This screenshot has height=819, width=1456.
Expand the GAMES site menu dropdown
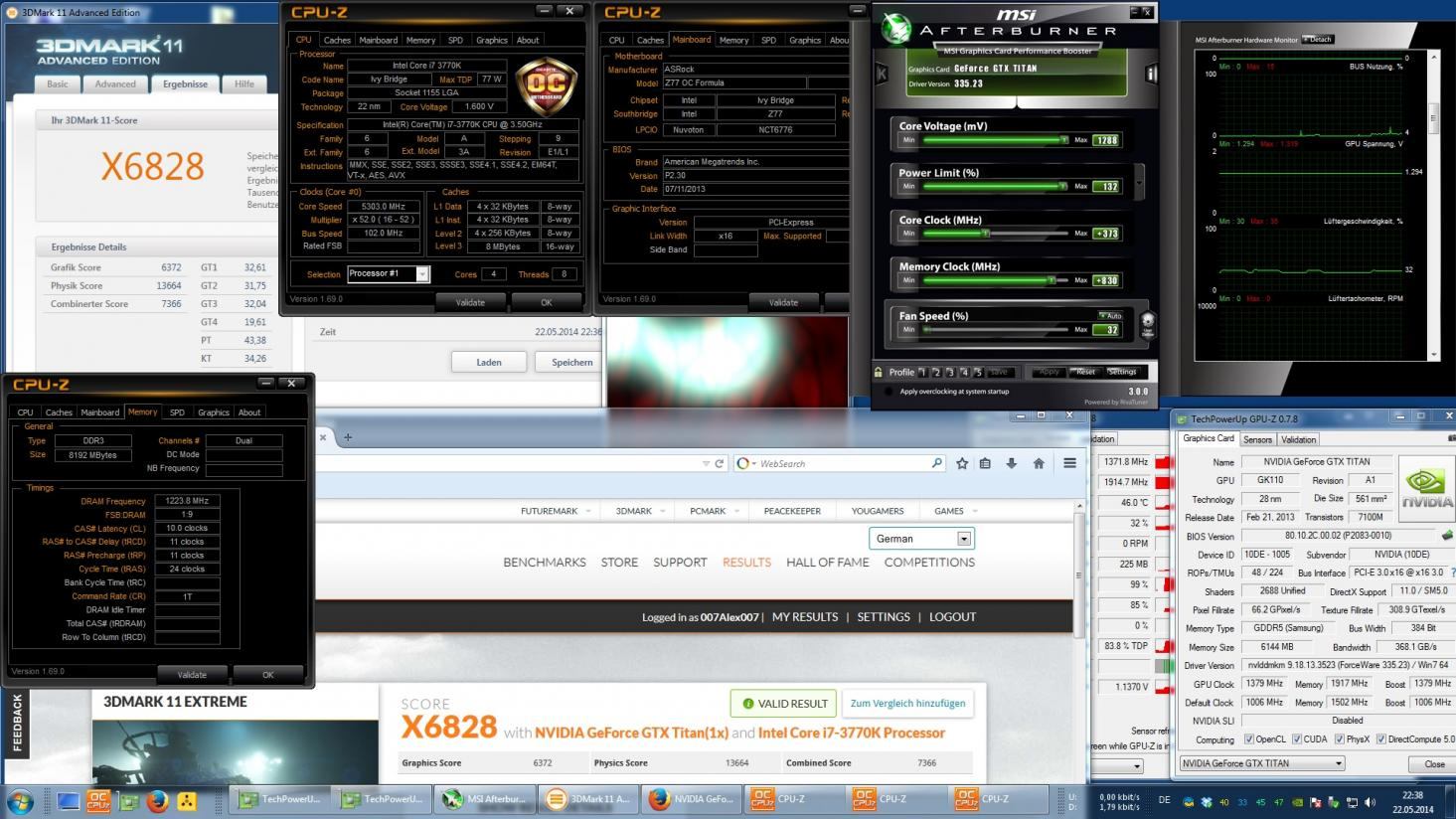[x=977, y=511]
